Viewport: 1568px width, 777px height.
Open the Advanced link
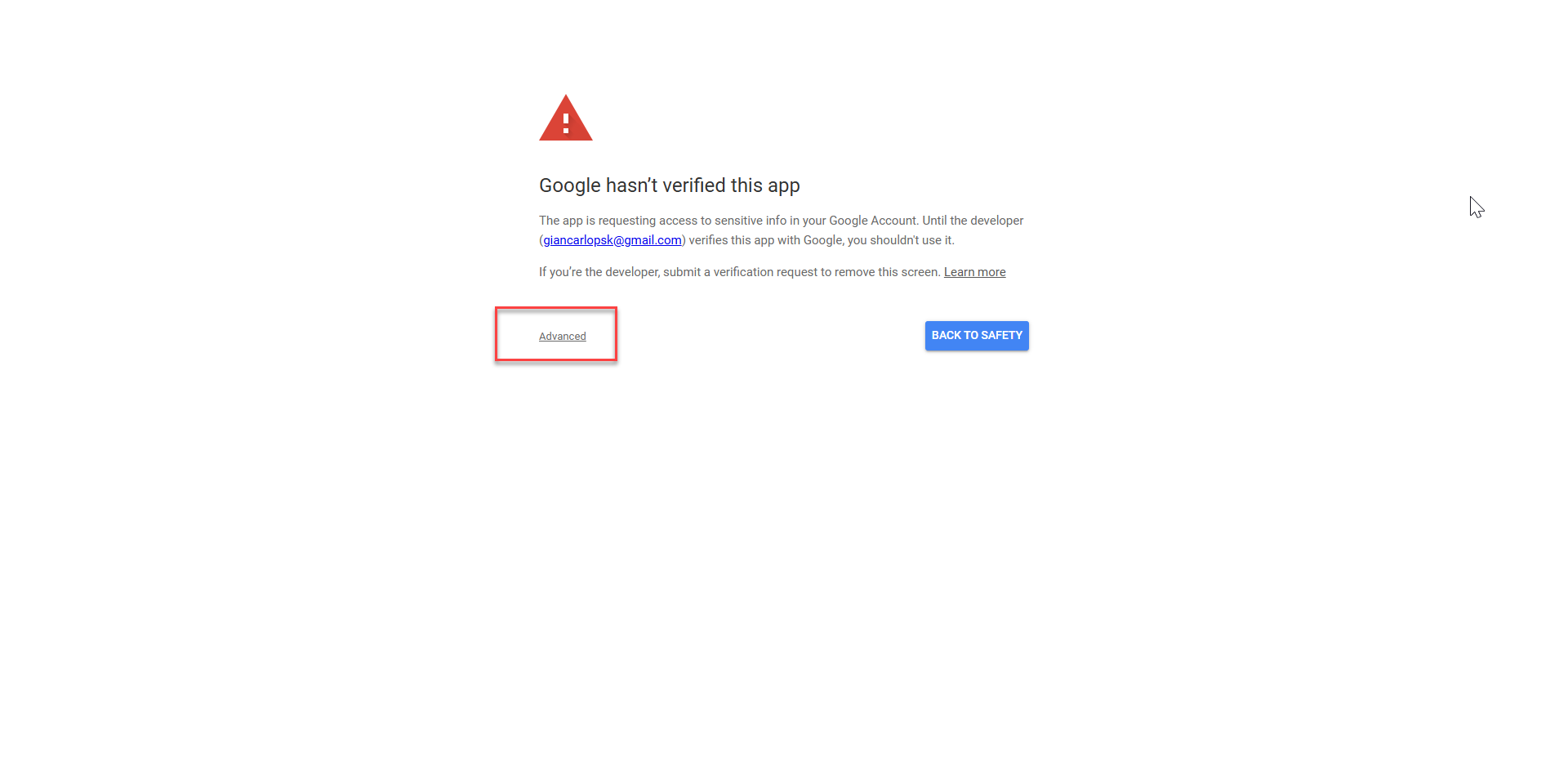pos(562,336)
